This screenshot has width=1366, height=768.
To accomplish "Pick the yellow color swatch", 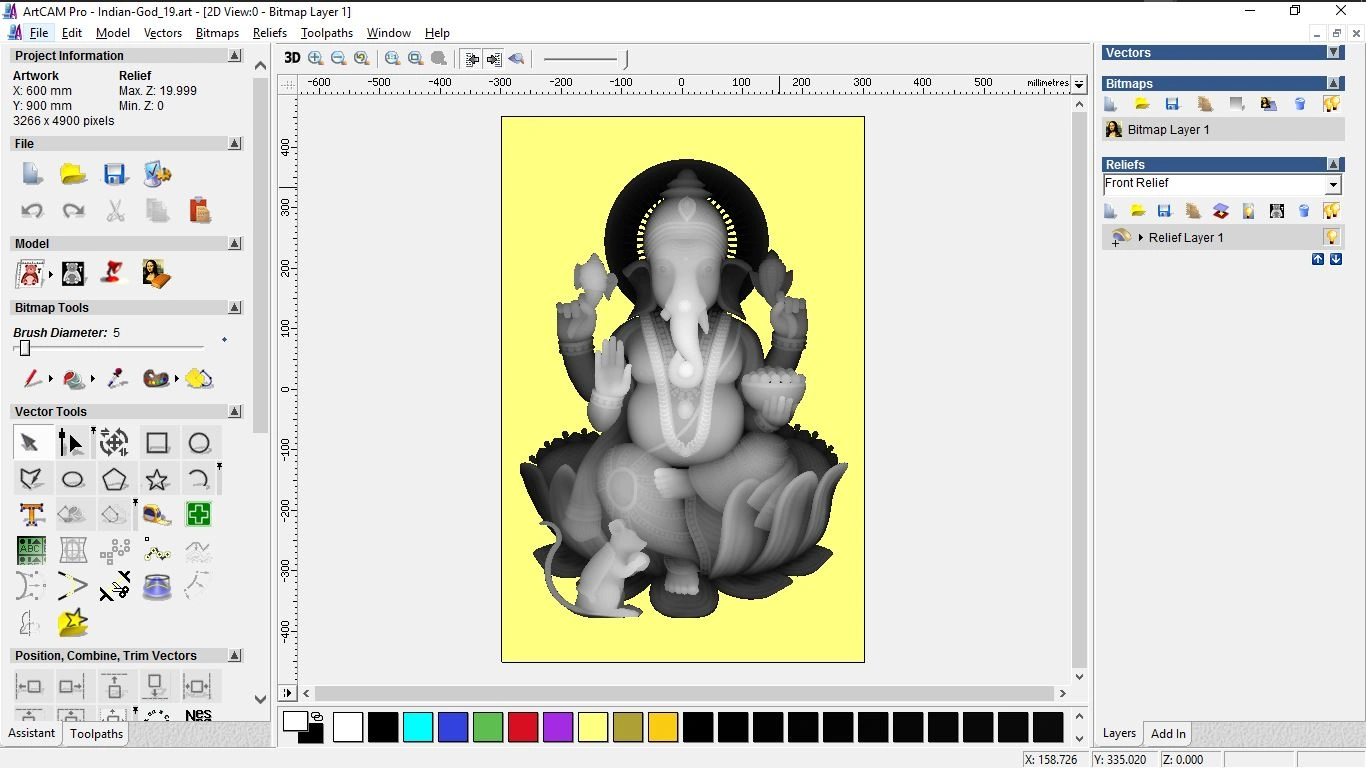I will pos(593,727).
